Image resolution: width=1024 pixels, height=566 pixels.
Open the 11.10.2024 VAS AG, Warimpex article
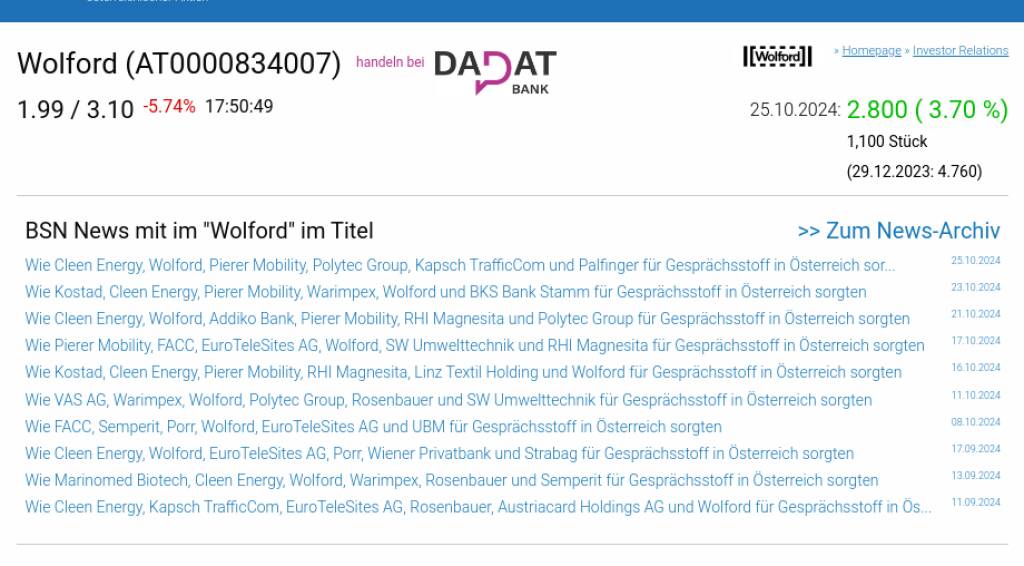coord(448,400)
